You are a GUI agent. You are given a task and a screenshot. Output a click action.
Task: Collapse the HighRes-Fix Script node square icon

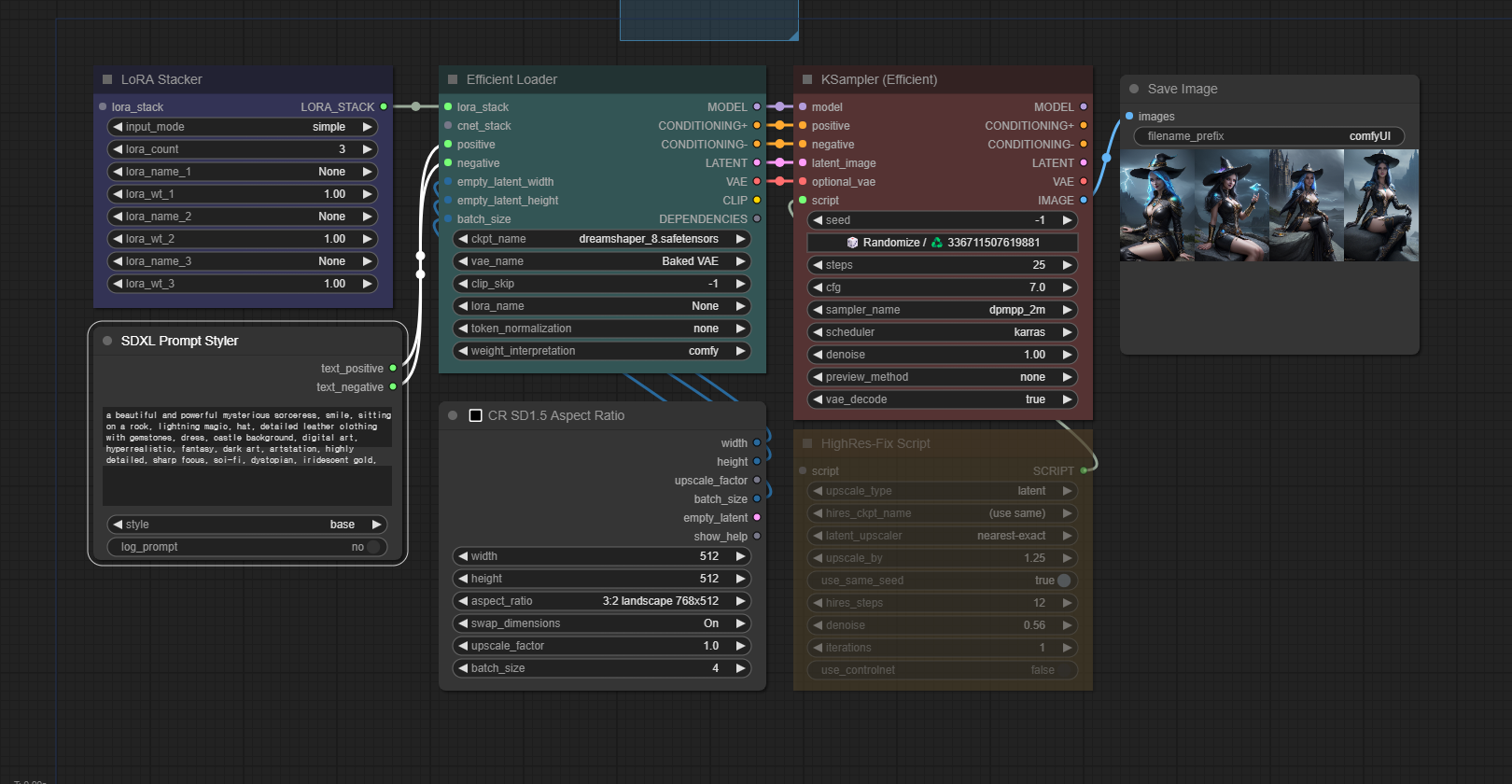pos(807,443)
